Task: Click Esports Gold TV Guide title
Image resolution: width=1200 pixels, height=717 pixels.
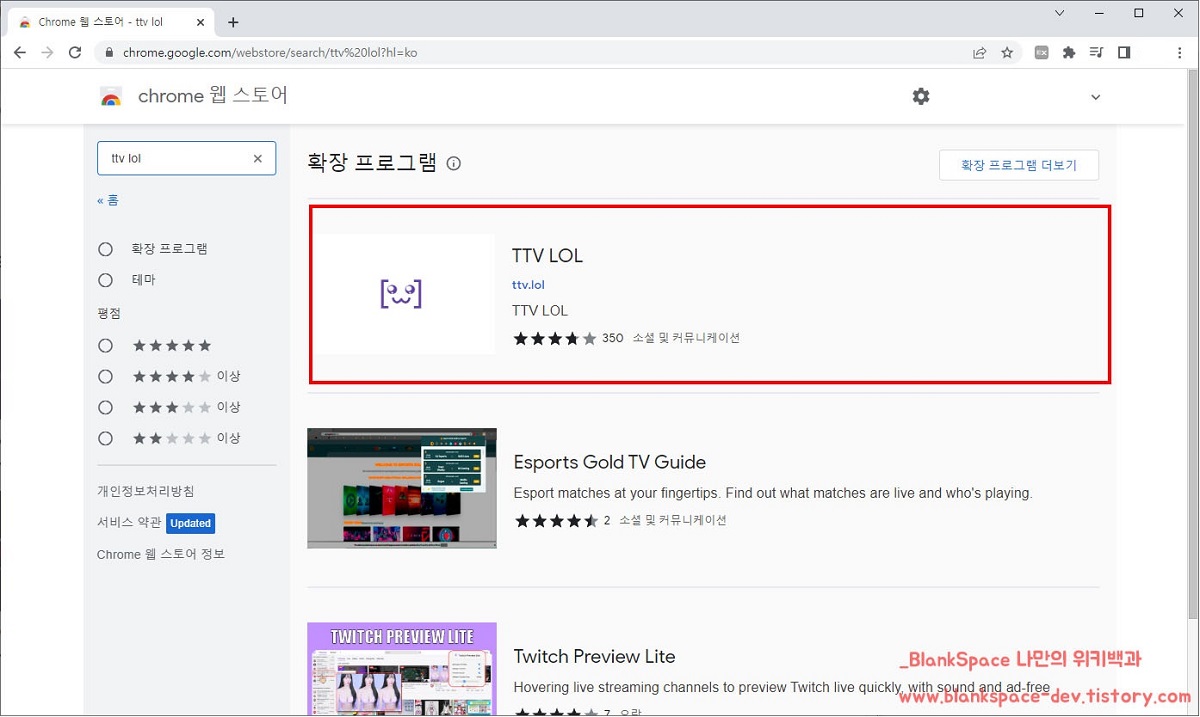Action: tap(610, 462)
